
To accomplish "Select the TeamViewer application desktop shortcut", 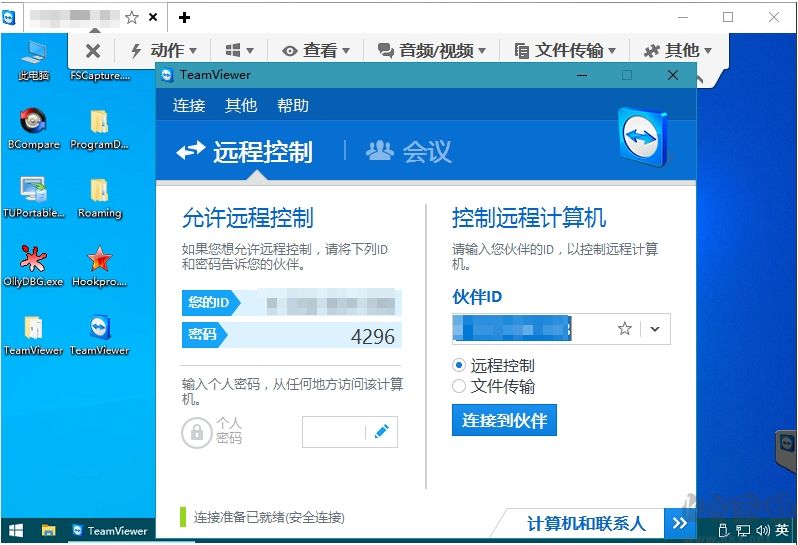I will click(x=99, y=335).
